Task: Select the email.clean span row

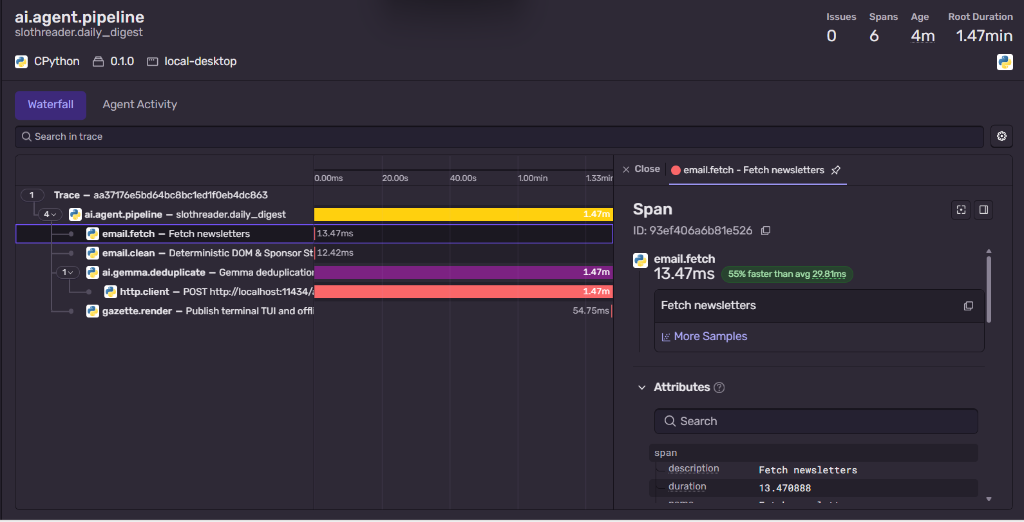Action: coord(313,253)
